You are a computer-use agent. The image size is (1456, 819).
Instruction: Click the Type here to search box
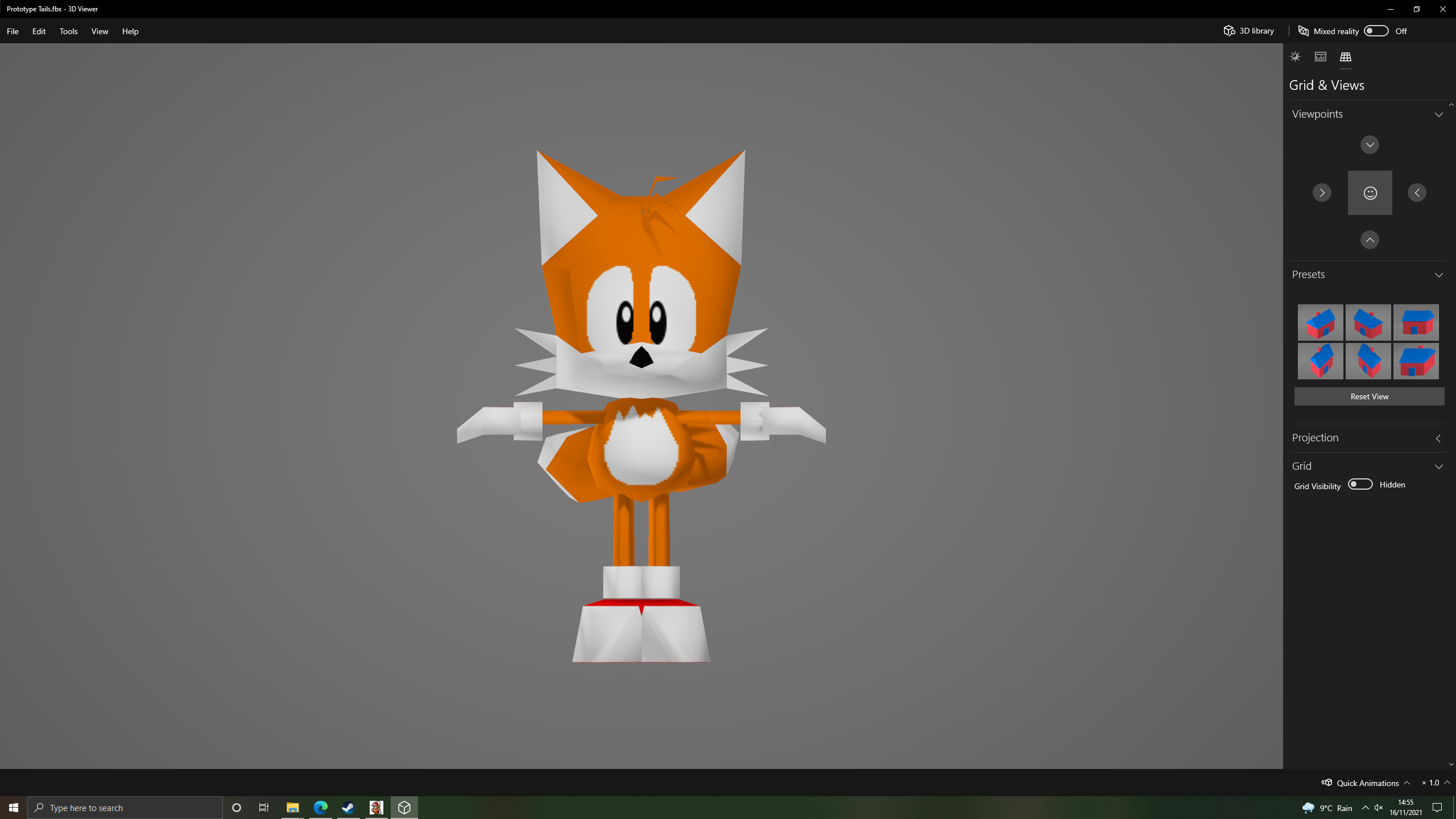tap(125, 807)
